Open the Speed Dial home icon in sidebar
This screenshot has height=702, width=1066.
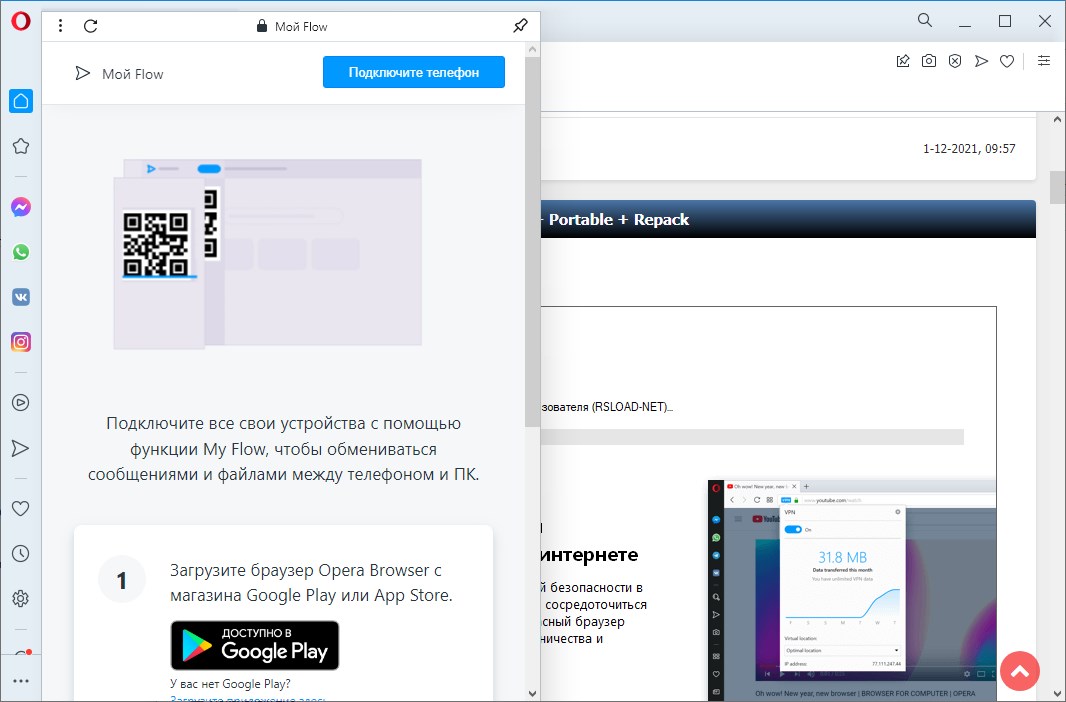21,101
